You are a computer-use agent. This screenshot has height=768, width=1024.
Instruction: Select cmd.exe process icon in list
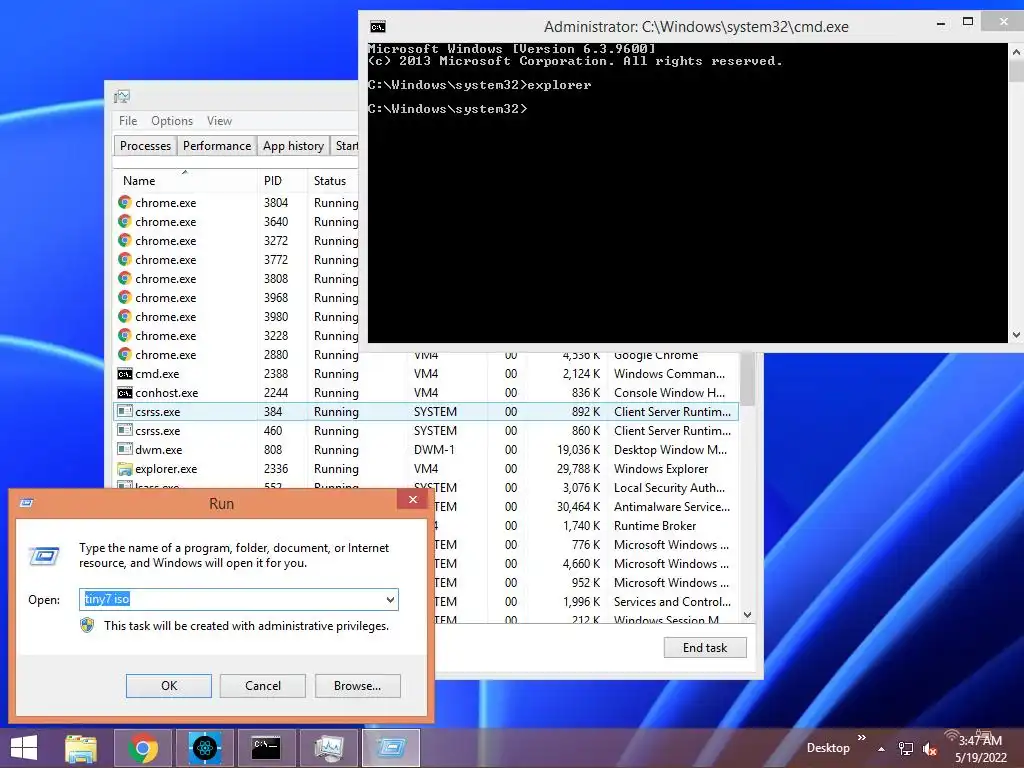point(125,374)
